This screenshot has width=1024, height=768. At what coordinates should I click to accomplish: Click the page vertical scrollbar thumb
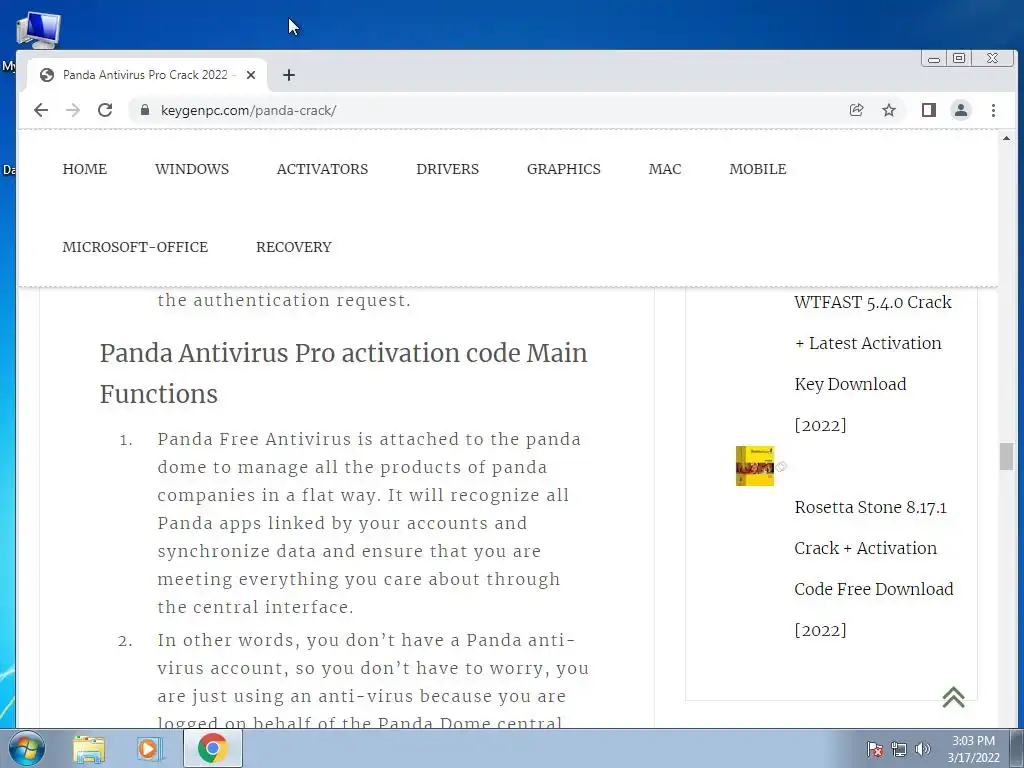tap(1006, 456)
